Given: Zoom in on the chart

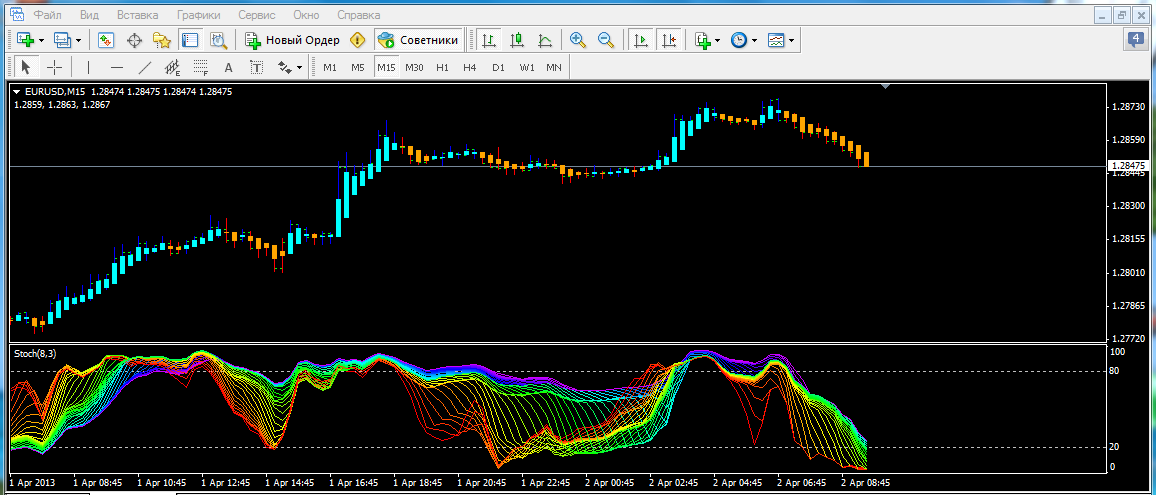Looking at the screenshot, I should 578,40.
